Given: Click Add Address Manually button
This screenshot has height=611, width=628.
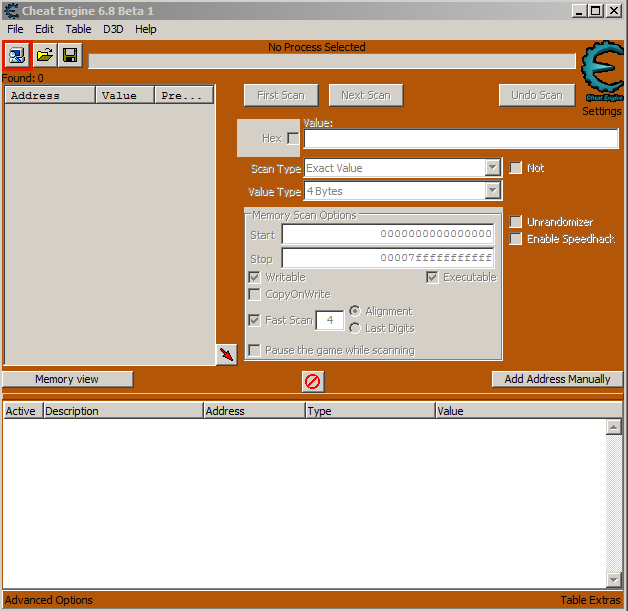Looking at the screenshot, I should [x=557, y=379].
